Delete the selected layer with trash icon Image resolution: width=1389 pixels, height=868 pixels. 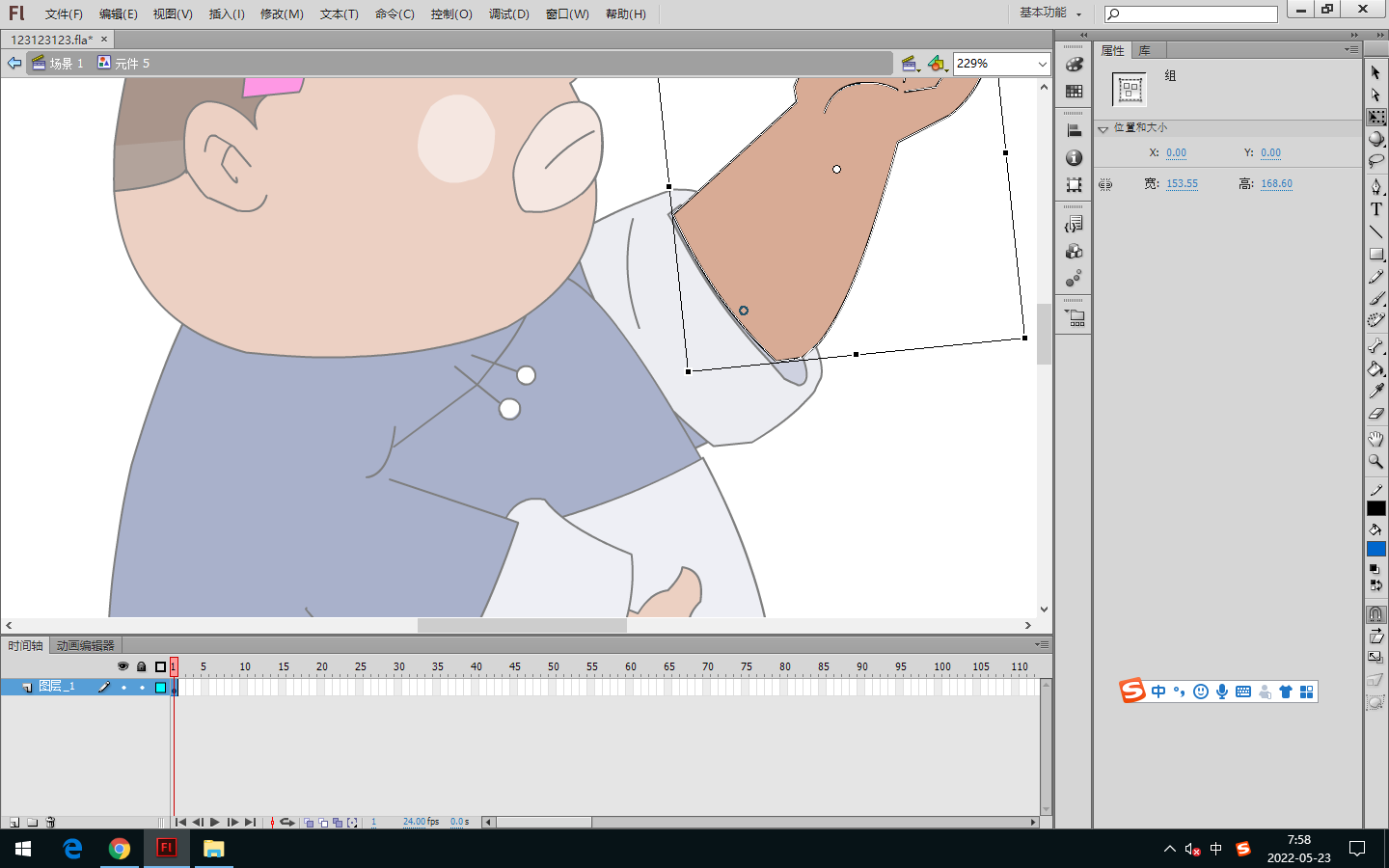point(51,823)
